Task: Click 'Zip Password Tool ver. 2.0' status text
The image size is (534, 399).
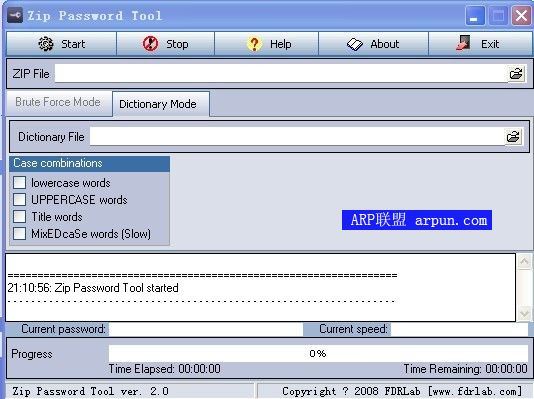Action: coord(91,392)
